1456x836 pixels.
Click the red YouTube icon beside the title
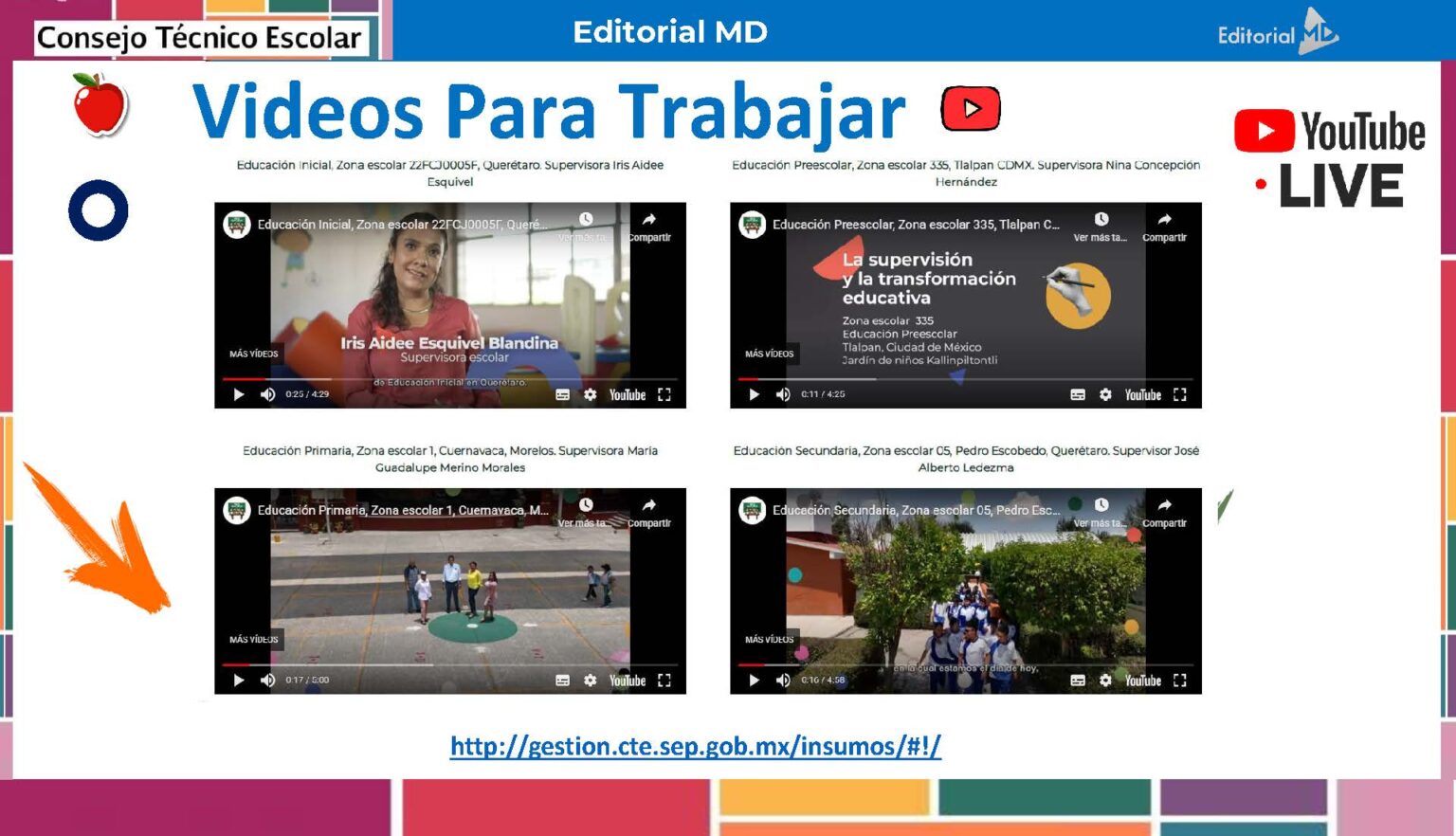pyautogui.click(x=971, y=108)
